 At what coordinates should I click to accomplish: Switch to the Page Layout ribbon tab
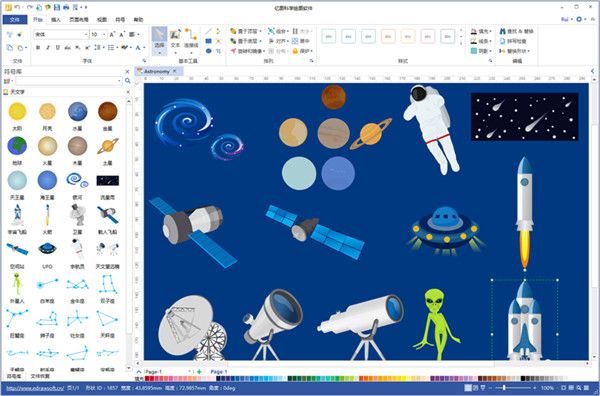[79, 20]
